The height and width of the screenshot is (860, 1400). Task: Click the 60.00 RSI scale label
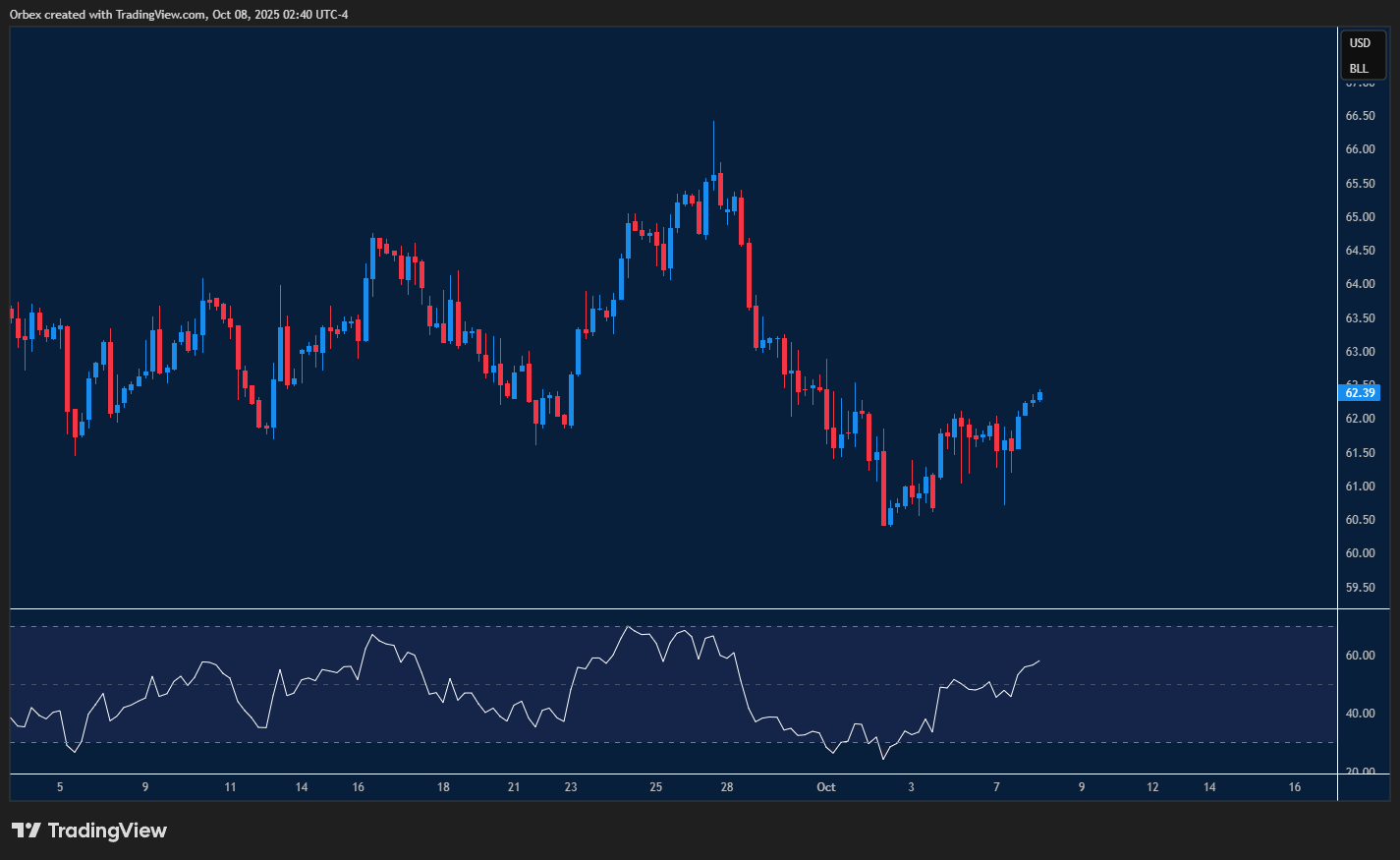[1360, 656]
